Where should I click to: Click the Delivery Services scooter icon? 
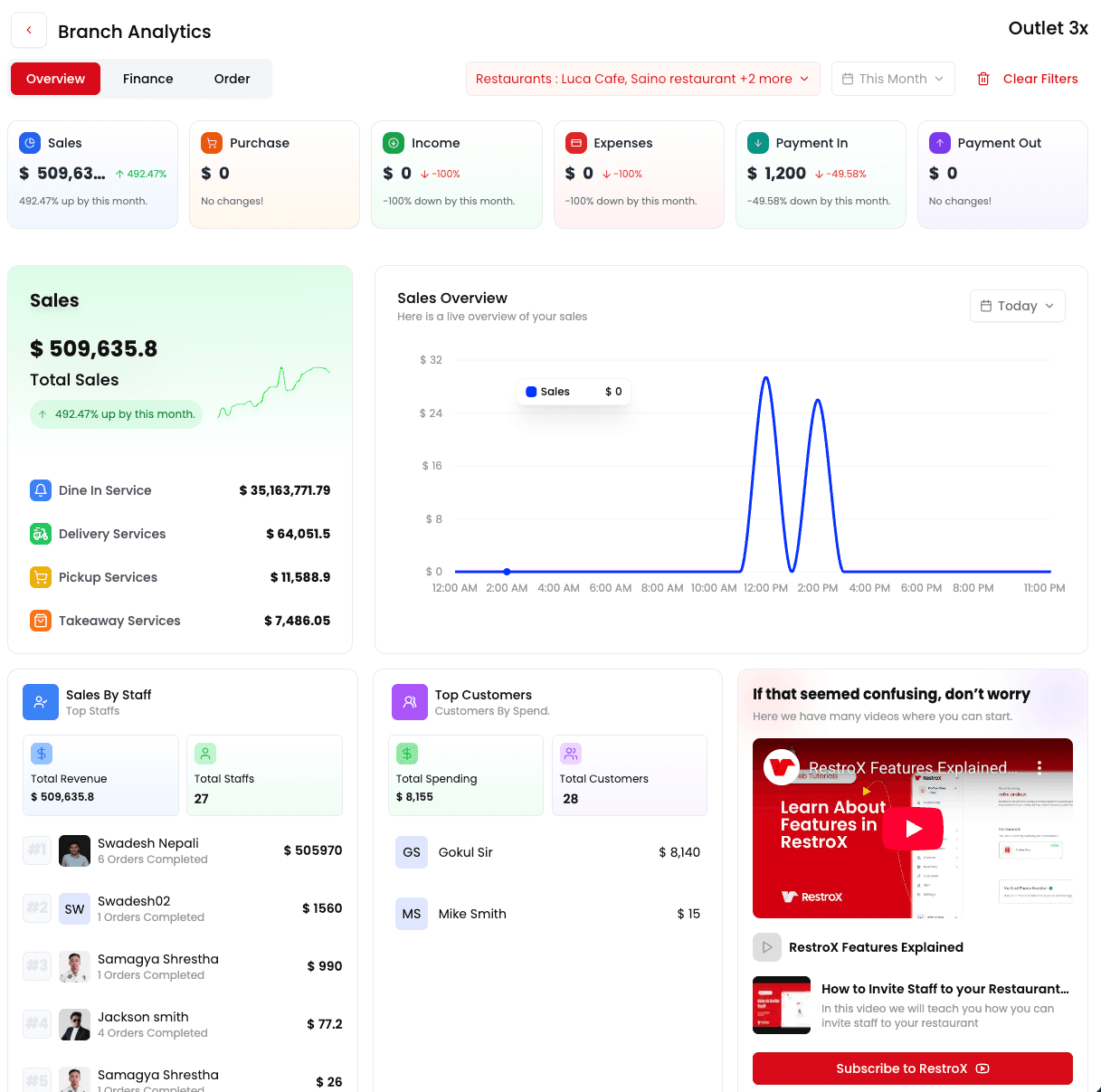(x=41, y=534)
